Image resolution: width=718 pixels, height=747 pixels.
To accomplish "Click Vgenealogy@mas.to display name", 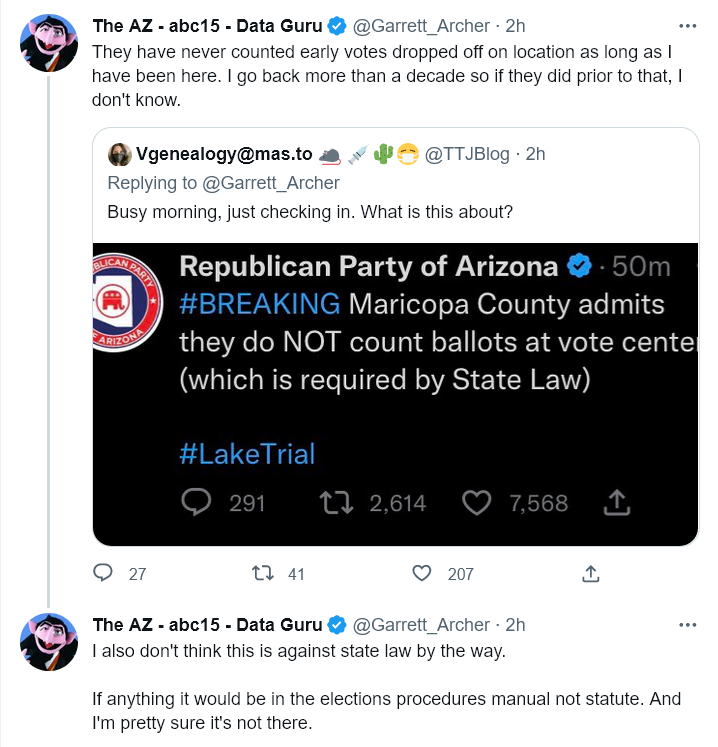I will [x=224, y=154].
